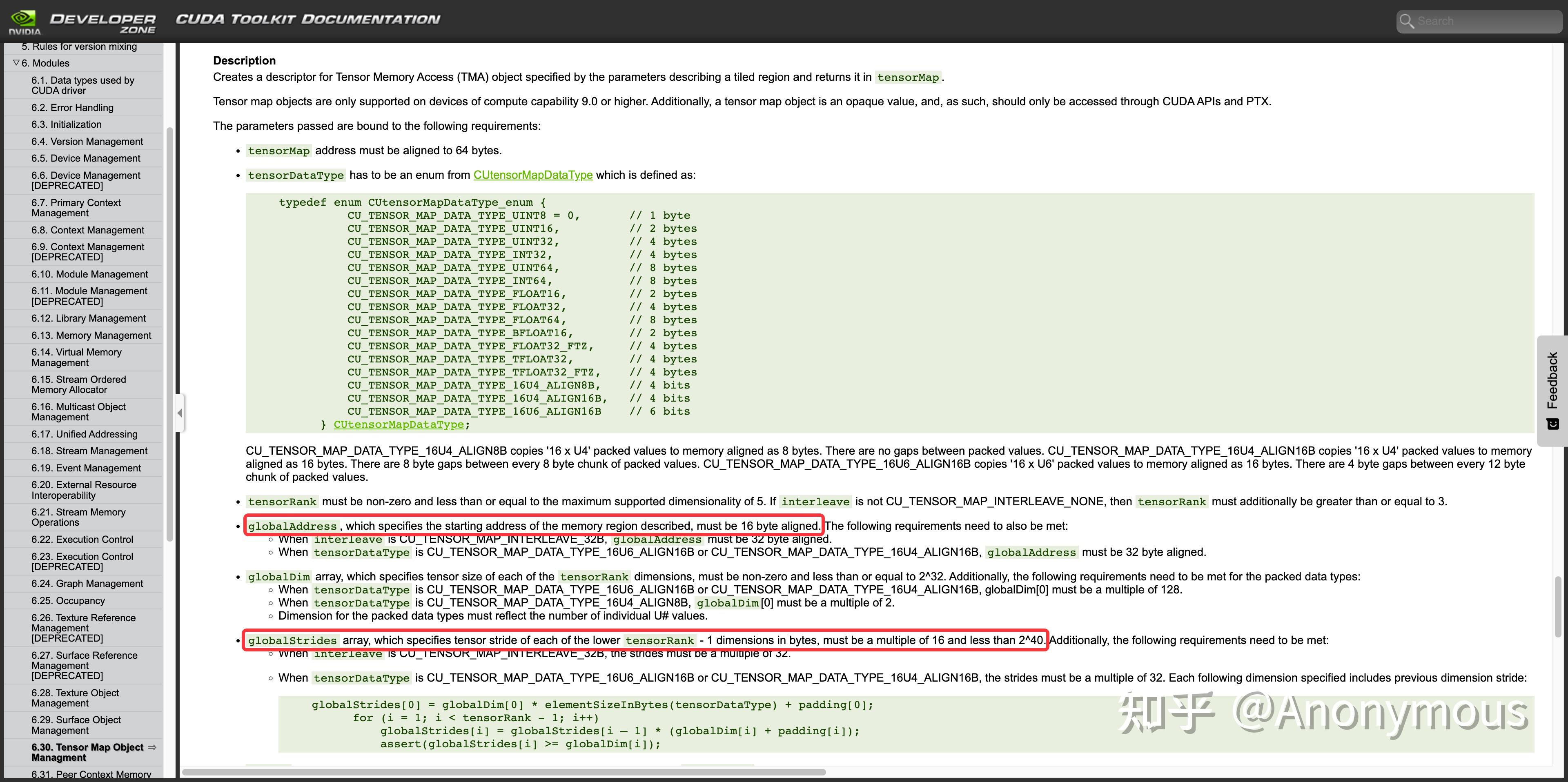1568x782 pixels.
Task: Open 6.18. Stream Management page
Action: [89, 451]
